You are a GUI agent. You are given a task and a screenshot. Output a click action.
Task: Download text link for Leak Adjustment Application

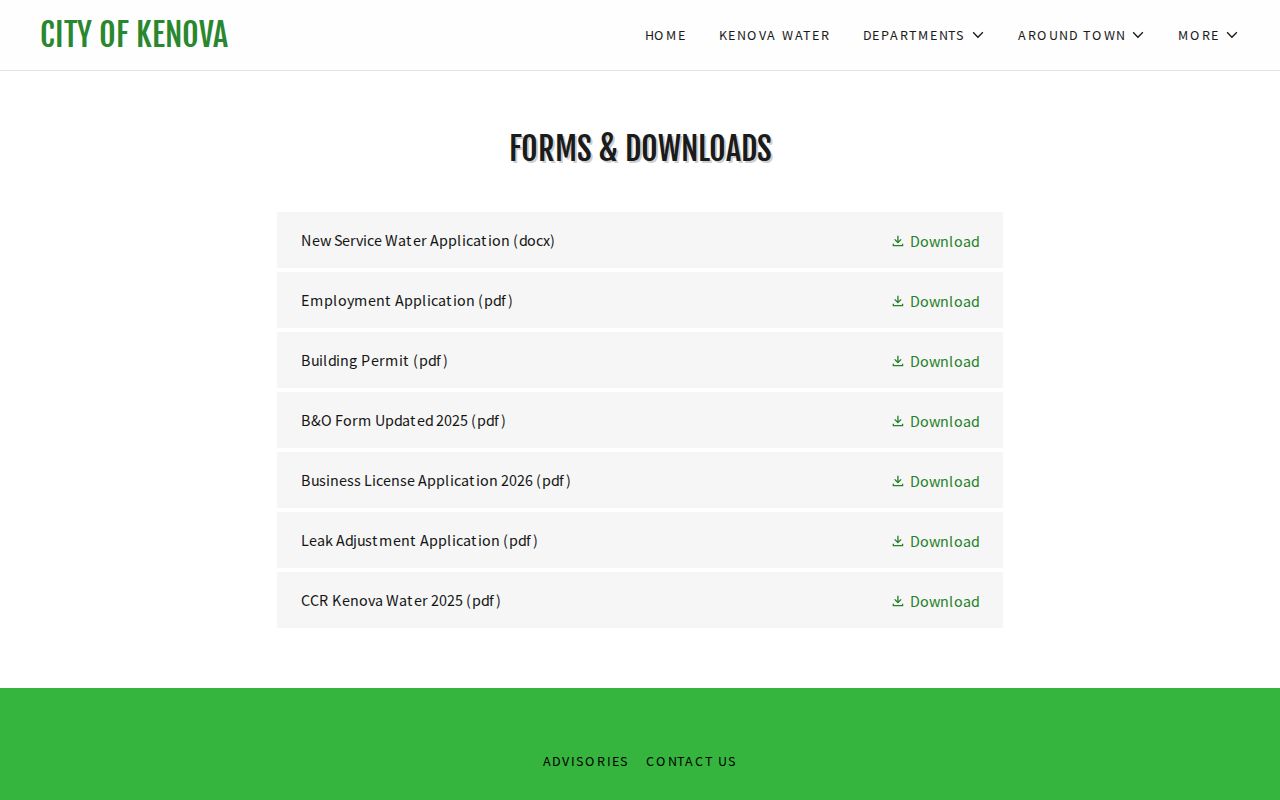944,541
